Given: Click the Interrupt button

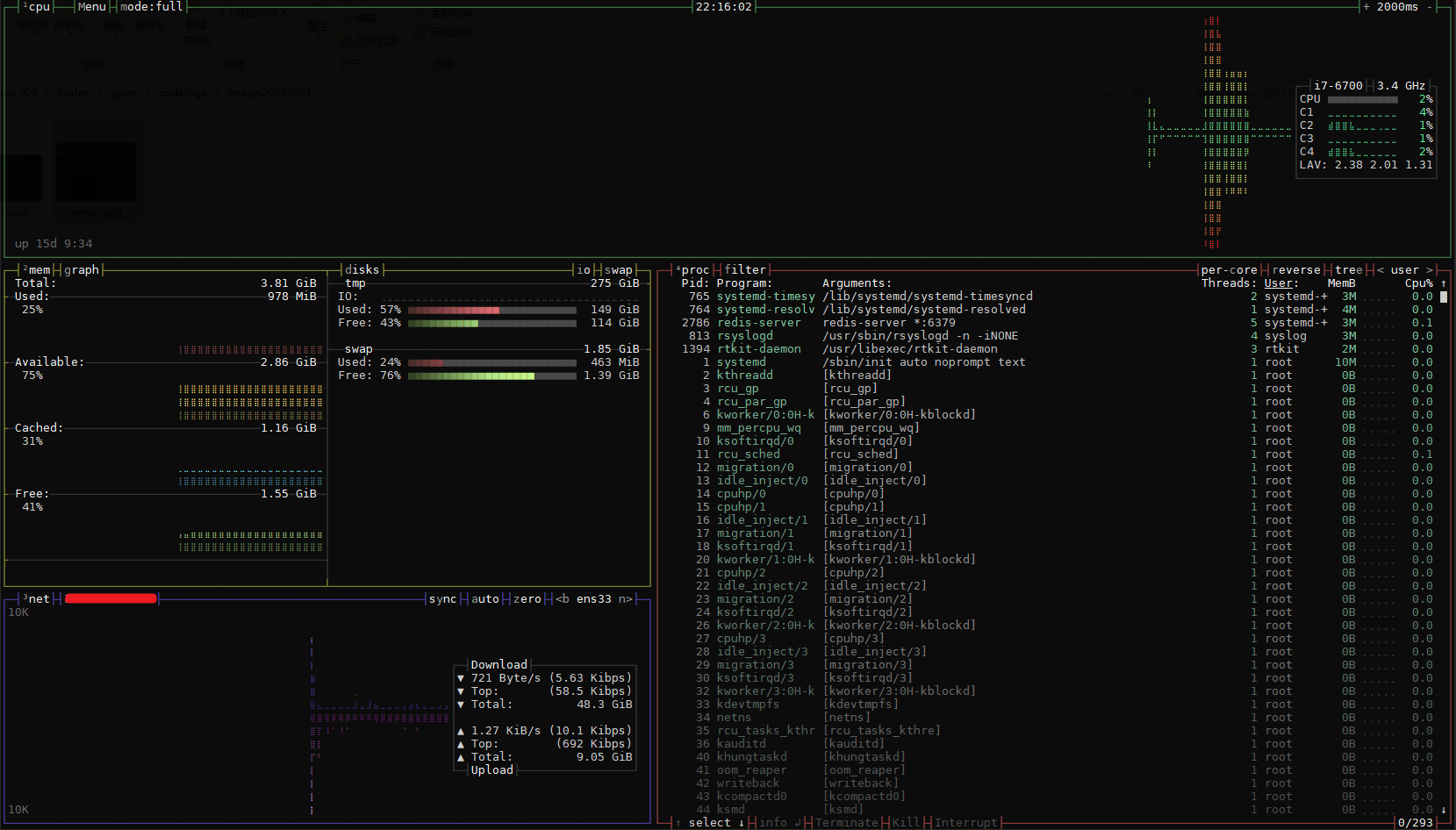Looking at the screenshot, I should pos(966,823).
